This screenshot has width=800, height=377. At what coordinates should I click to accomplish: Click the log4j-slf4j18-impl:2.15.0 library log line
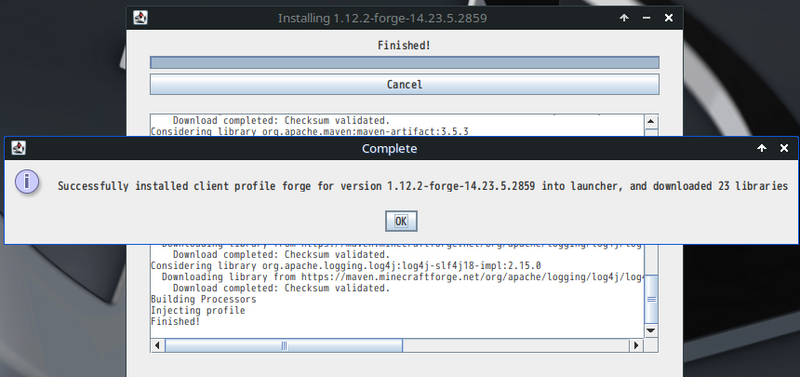pos(346,265)
